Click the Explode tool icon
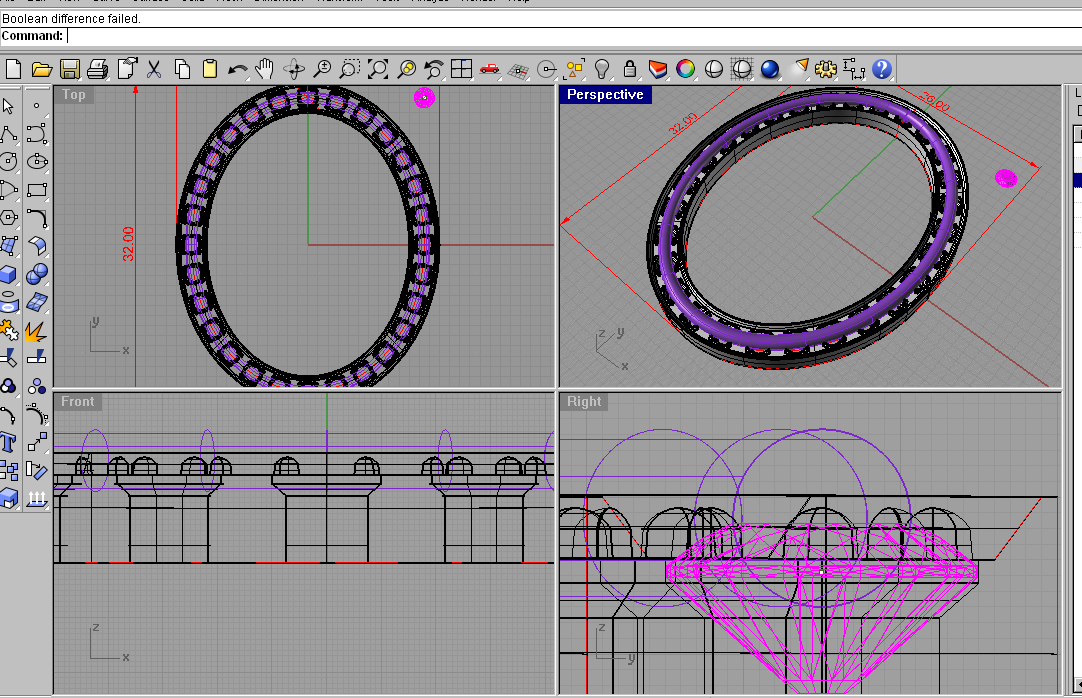The width and height of the screenshot is (1082, 698). point(36,330)
